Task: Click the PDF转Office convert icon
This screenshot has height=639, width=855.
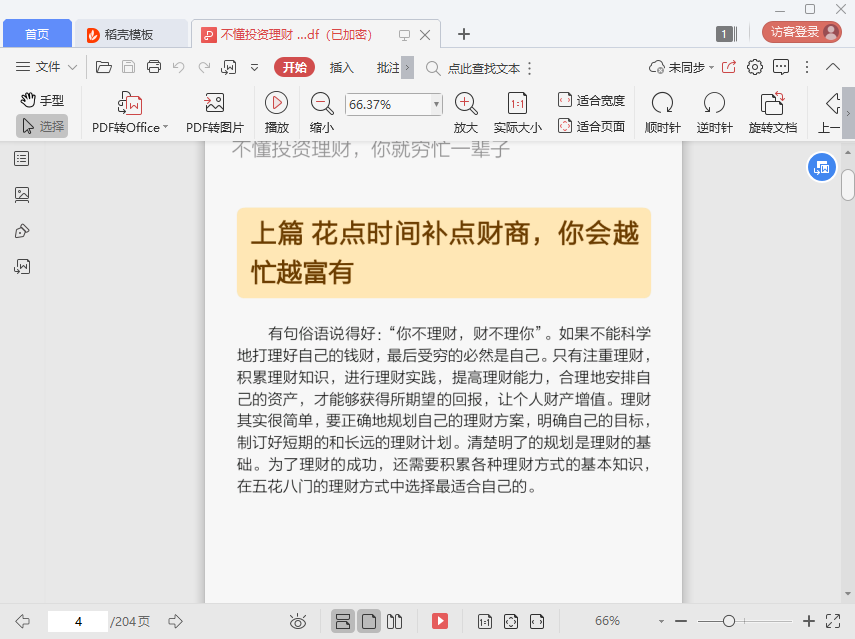Action: (x=130, y=103)
